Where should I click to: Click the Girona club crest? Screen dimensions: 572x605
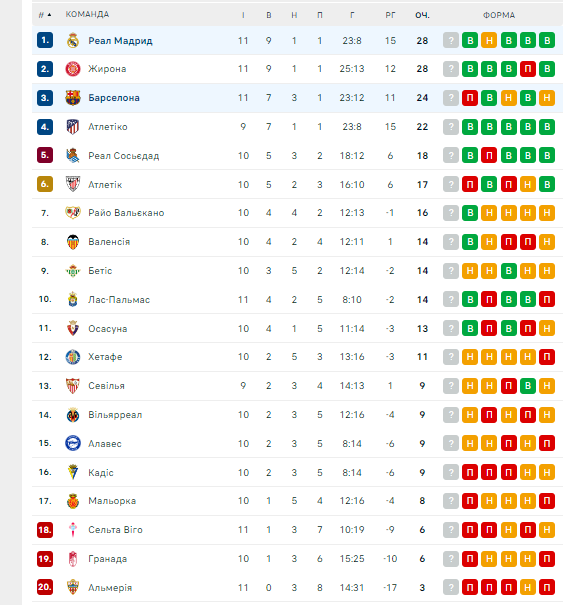(x=73, y=69)
